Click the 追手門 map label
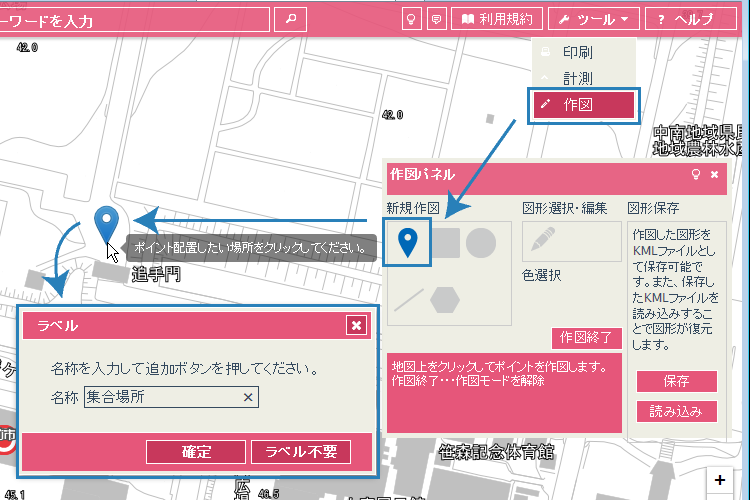 [x=156, y=275]
